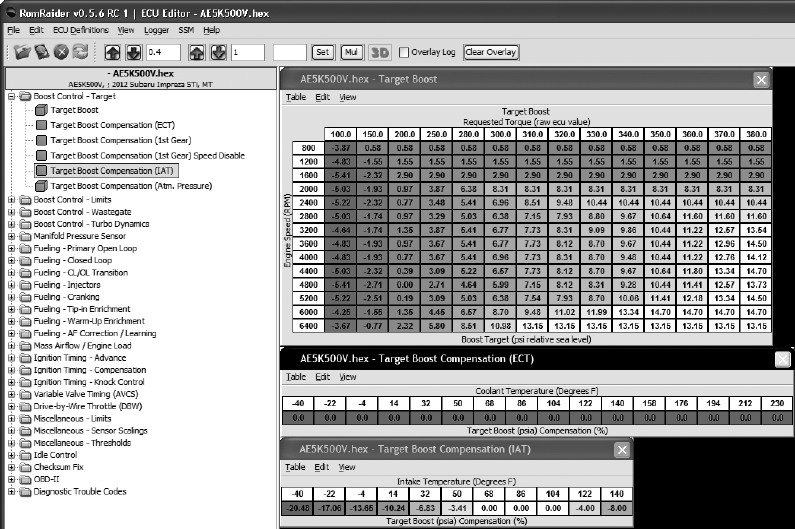Click the fine increment value field 0.4

pyautogui.click(x=163, y=52)
